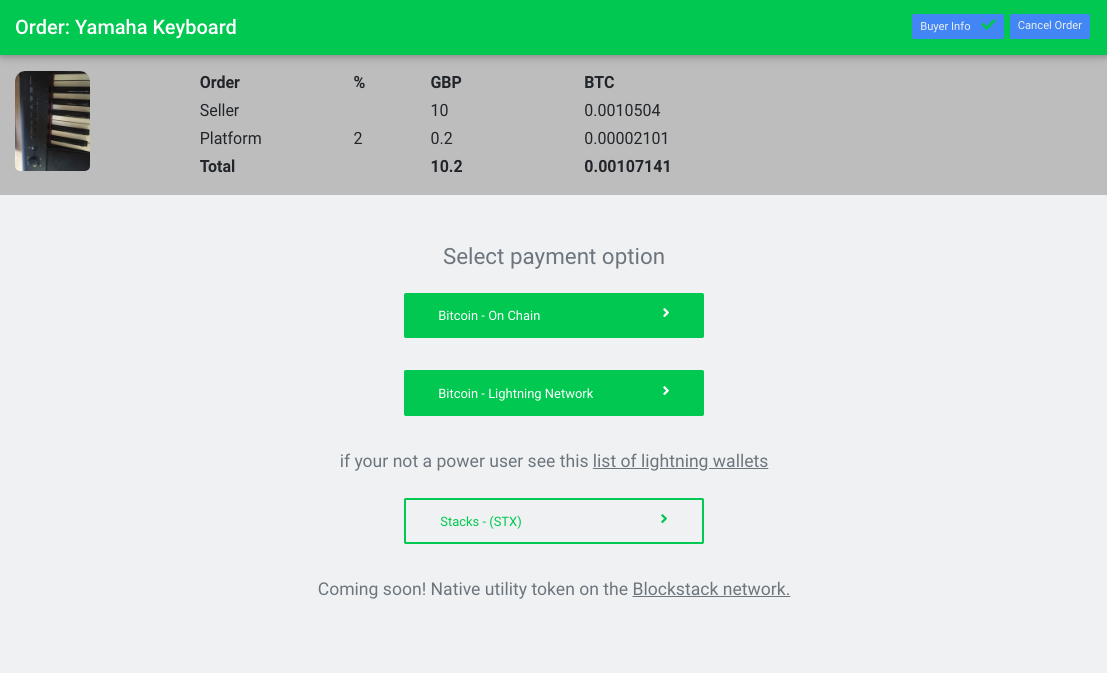This screenshot has height=673, width=1107.
Task: Follow the Blockstack network link
Action: point(711,589)
